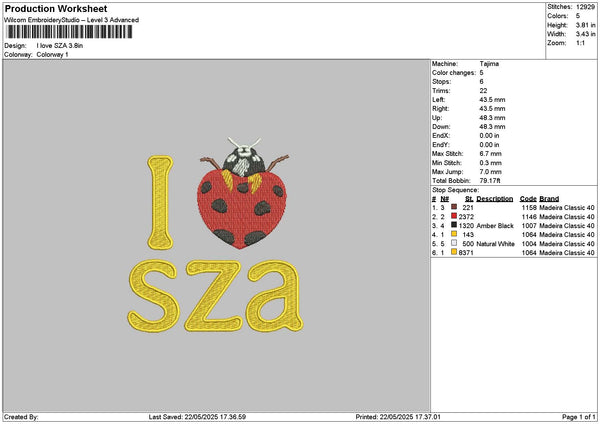The width and height of the screenshot is (600, 424).
Task: Click the 'Printed: 22/05/2025 17.37.01' text
Action: coord(398,417)
